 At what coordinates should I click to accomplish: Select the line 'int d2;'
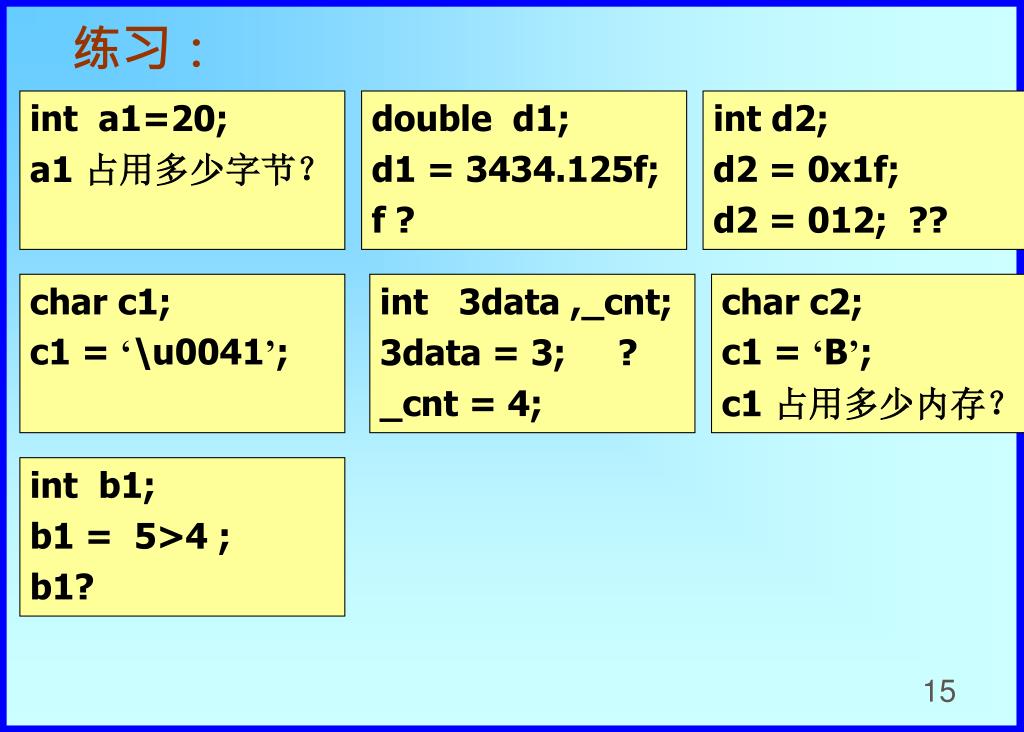pos(771,119)
